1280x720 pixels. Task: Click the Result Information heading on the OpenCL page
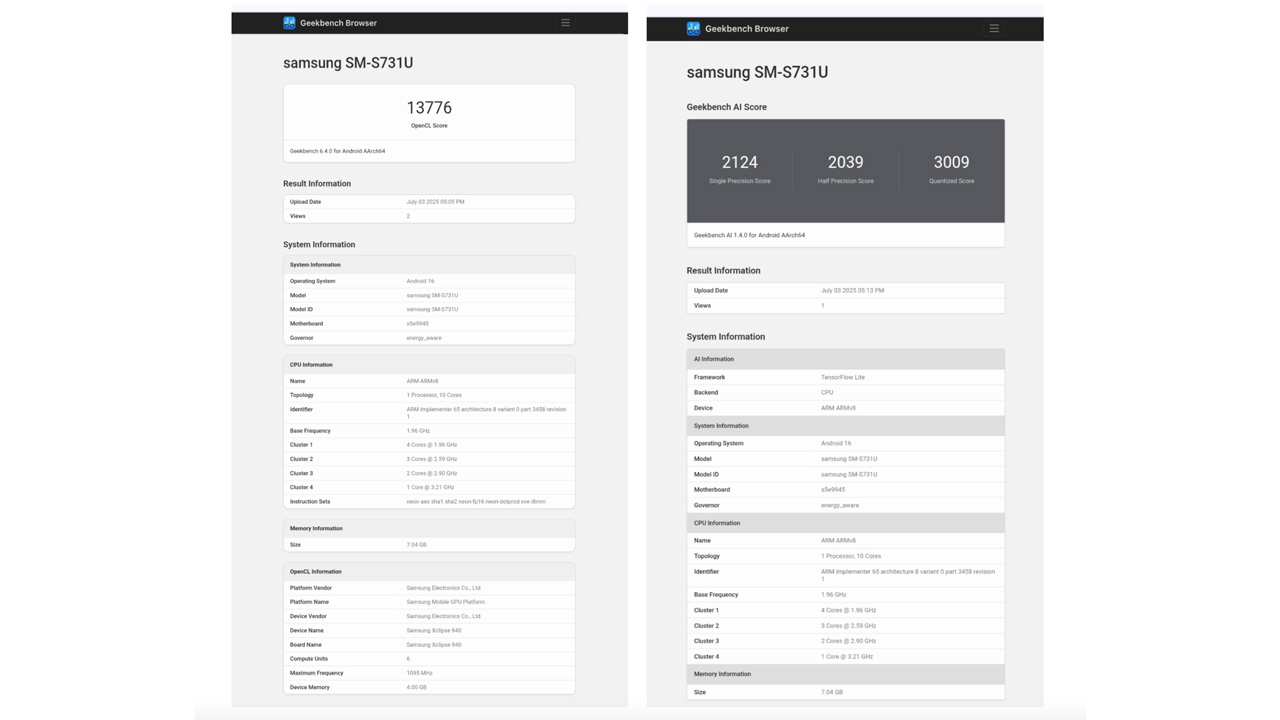point(317,184)
